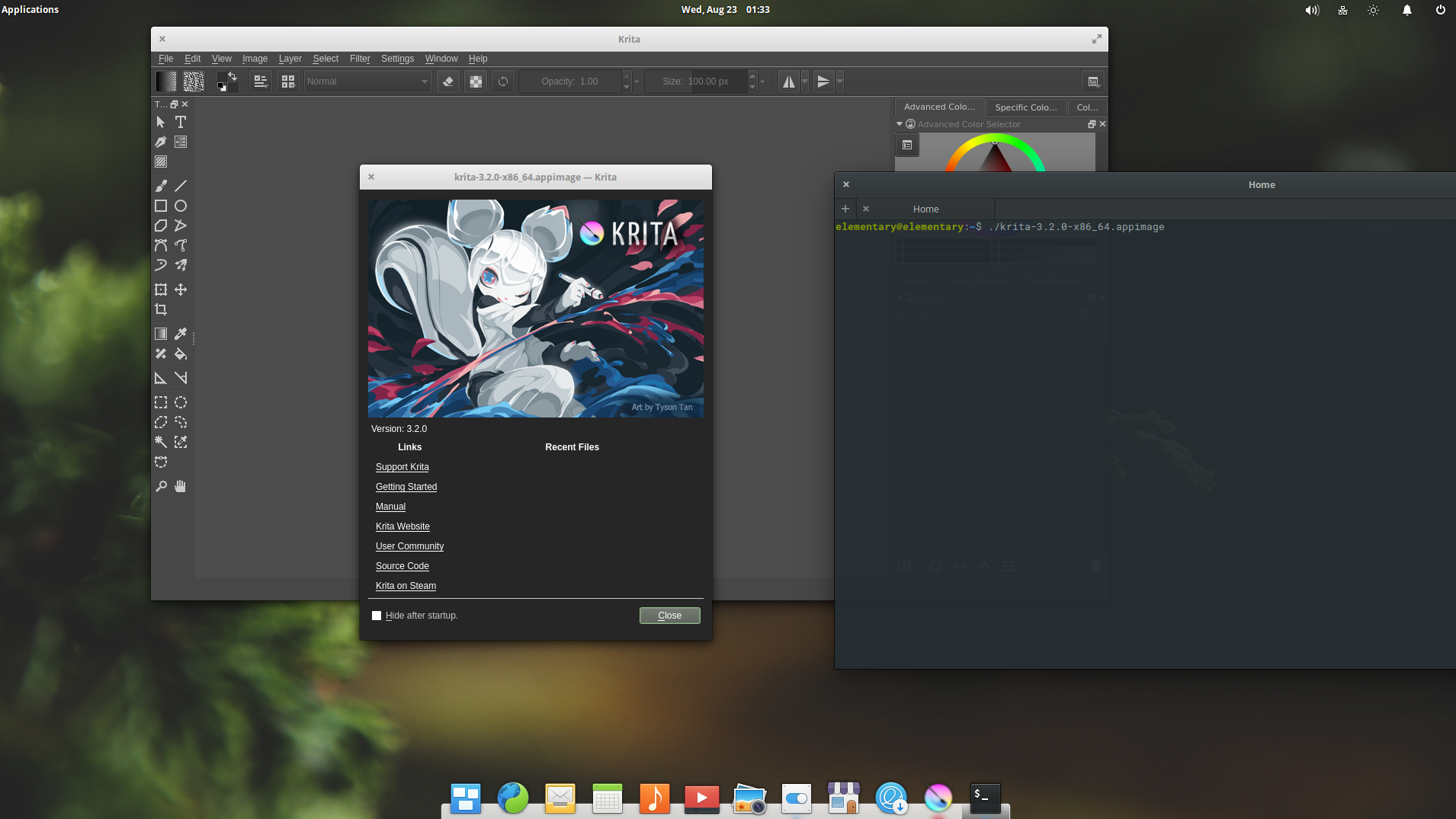1456x819 pixels.
Task: Open the workspace chooser at toolbar end
Action: pyautogui.click(x=1093, y=82)
